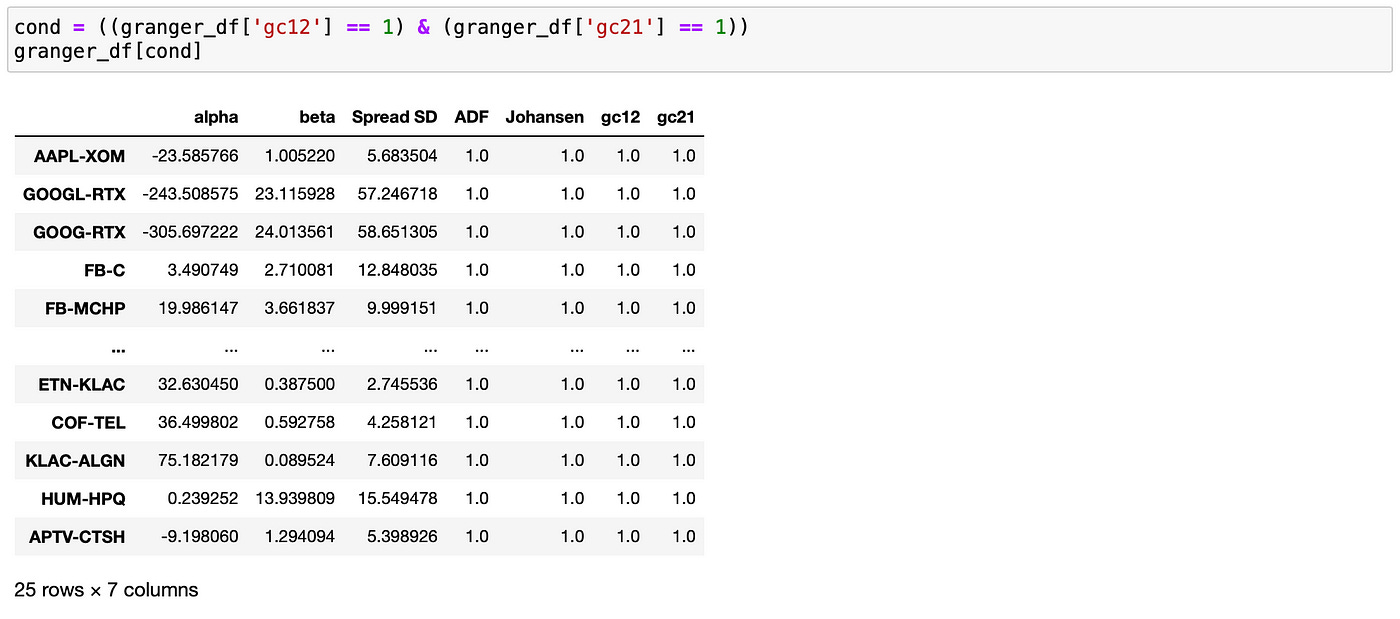Click beta value 3.661837
Screen dimensions: 1400x619
[299, 308]
